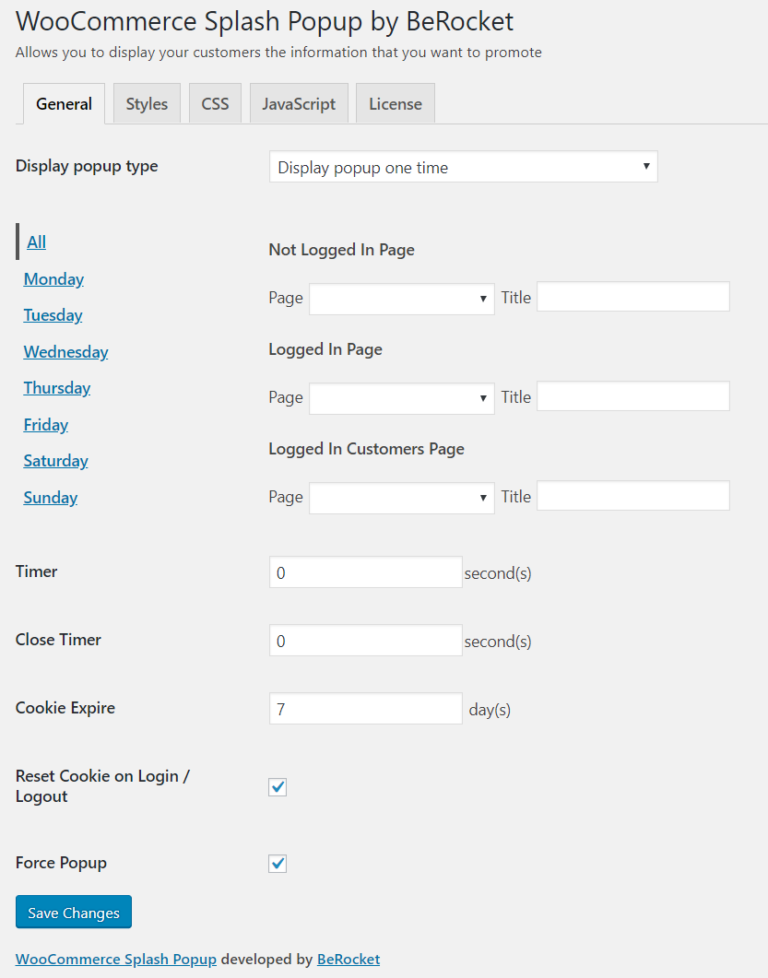Open the License tab
This screenshot has width=768, height=978.
coord(394,103)
